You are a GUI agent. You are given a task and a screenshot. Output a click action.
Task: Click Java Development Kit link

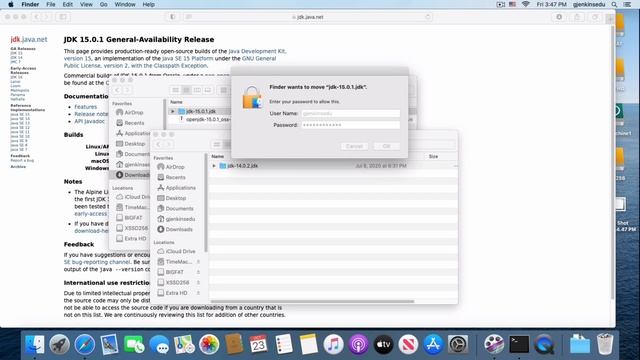pos(257,51)
